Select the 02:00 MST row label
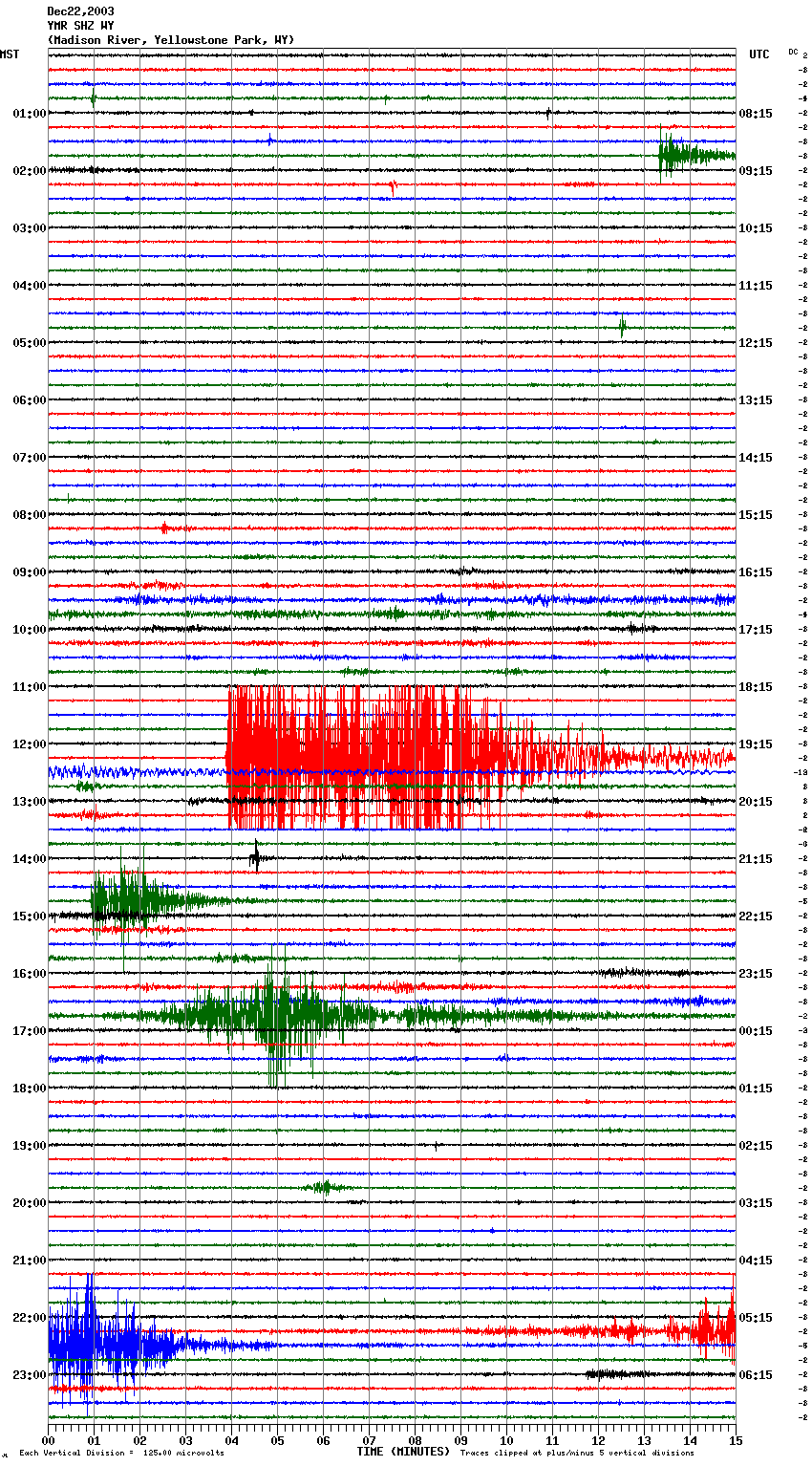Image resolution: width=812 pixels, height=1466 pixels. click(30, 171)
